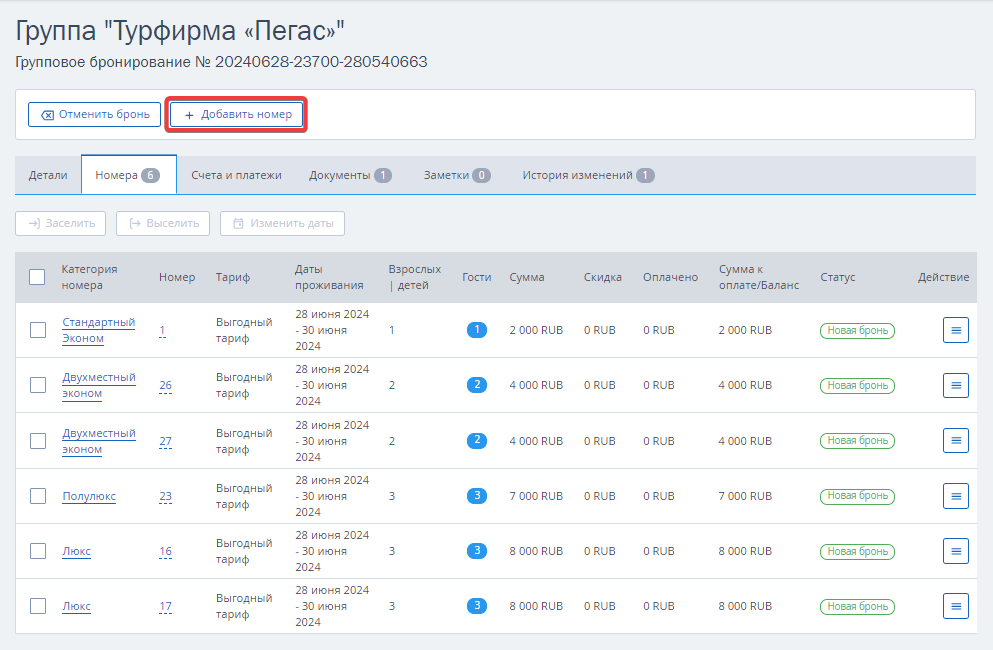Switch to the Счета и платежи tab
Viewport: 993px width, 650px height.
(x=236, y=175)
